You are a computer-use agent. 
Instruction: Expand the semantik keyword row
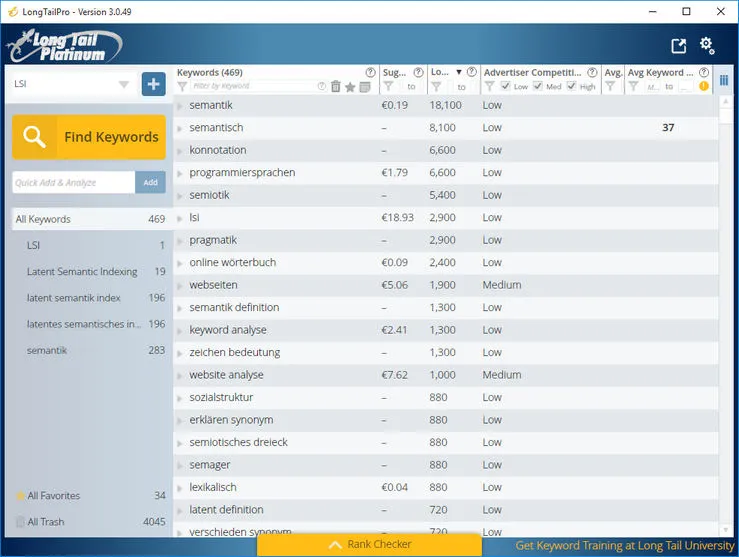point(180,106)
